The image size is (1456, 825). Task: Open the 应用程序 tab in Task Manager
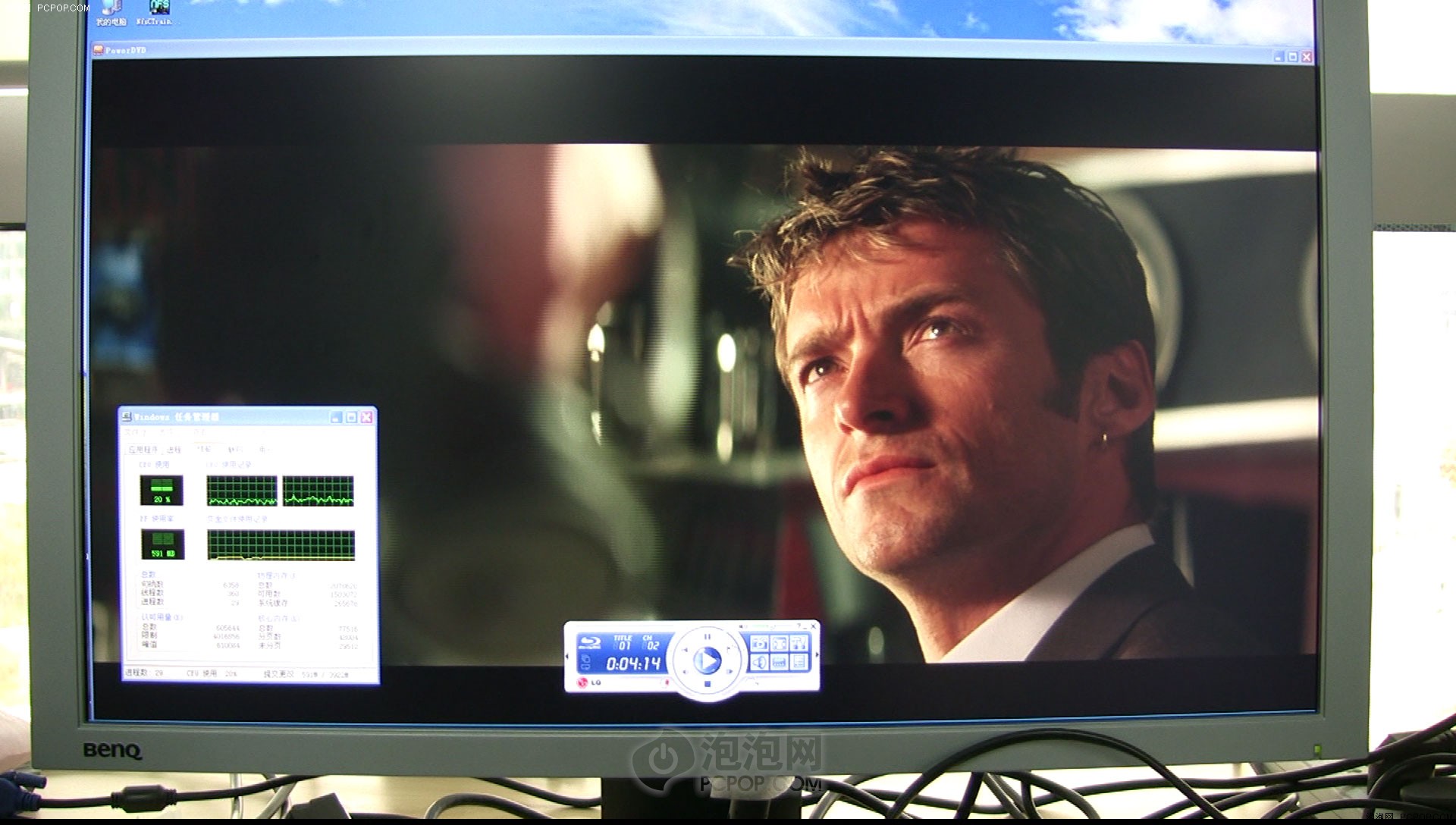pyautogui.click(x=143, y=450)
